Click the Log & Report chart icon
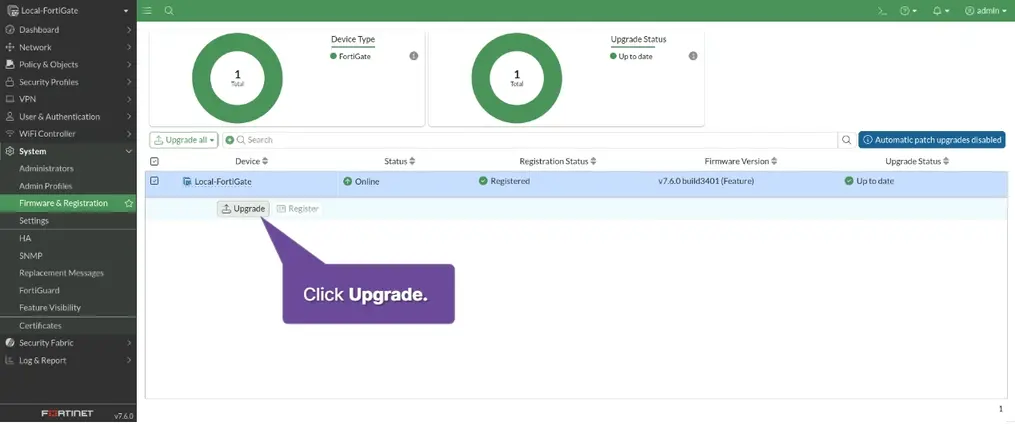Viewport: 1015px width, 426px height. [10, 360]
